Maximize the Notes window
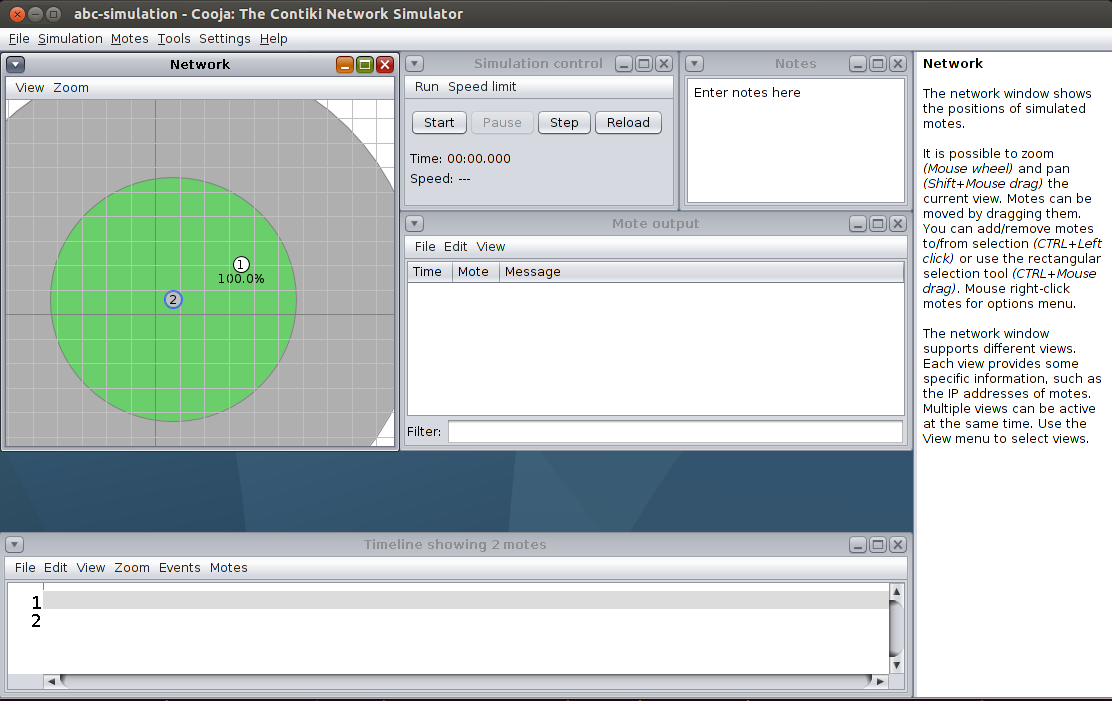 (x=878, y=64)
